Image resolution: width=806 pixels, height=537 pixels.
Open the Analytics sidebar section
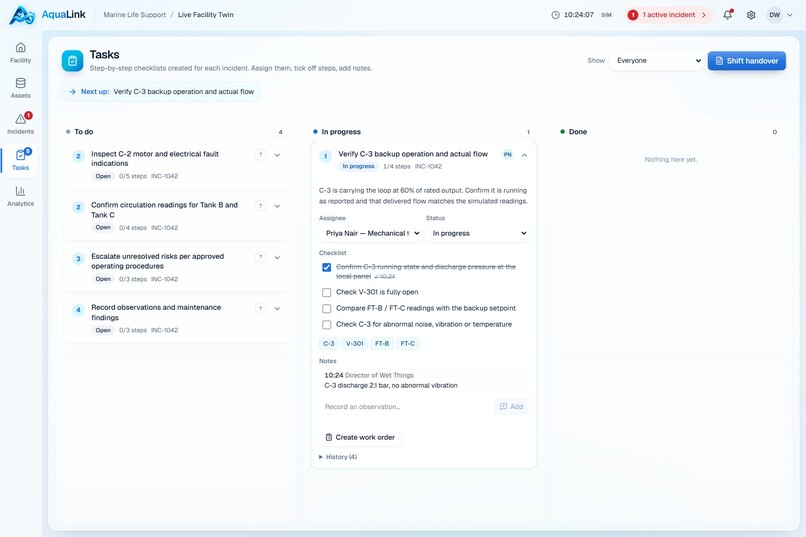[x=21, y=196]
